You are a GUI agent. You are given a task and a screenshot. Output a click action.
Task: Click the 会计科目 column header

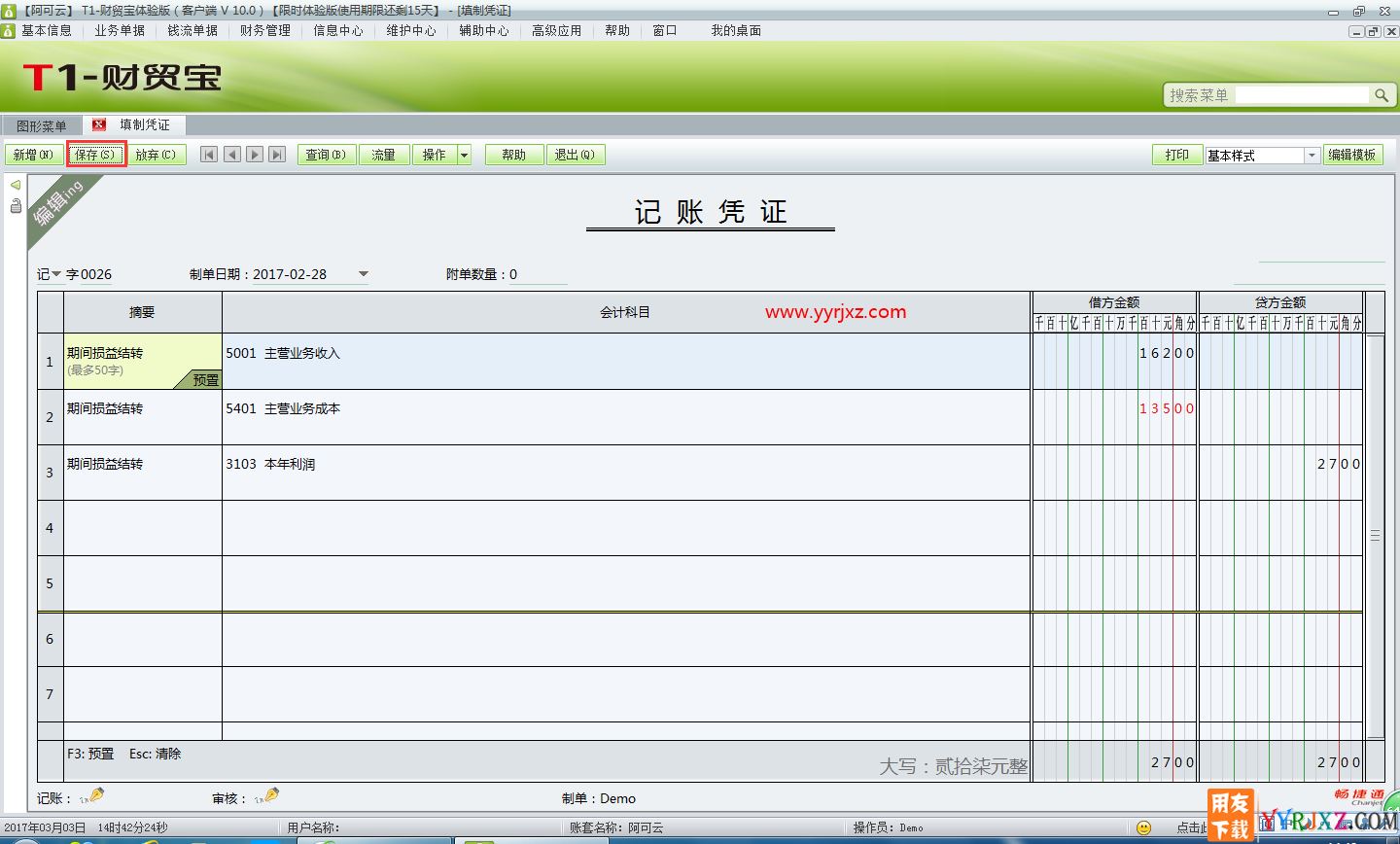626,312
